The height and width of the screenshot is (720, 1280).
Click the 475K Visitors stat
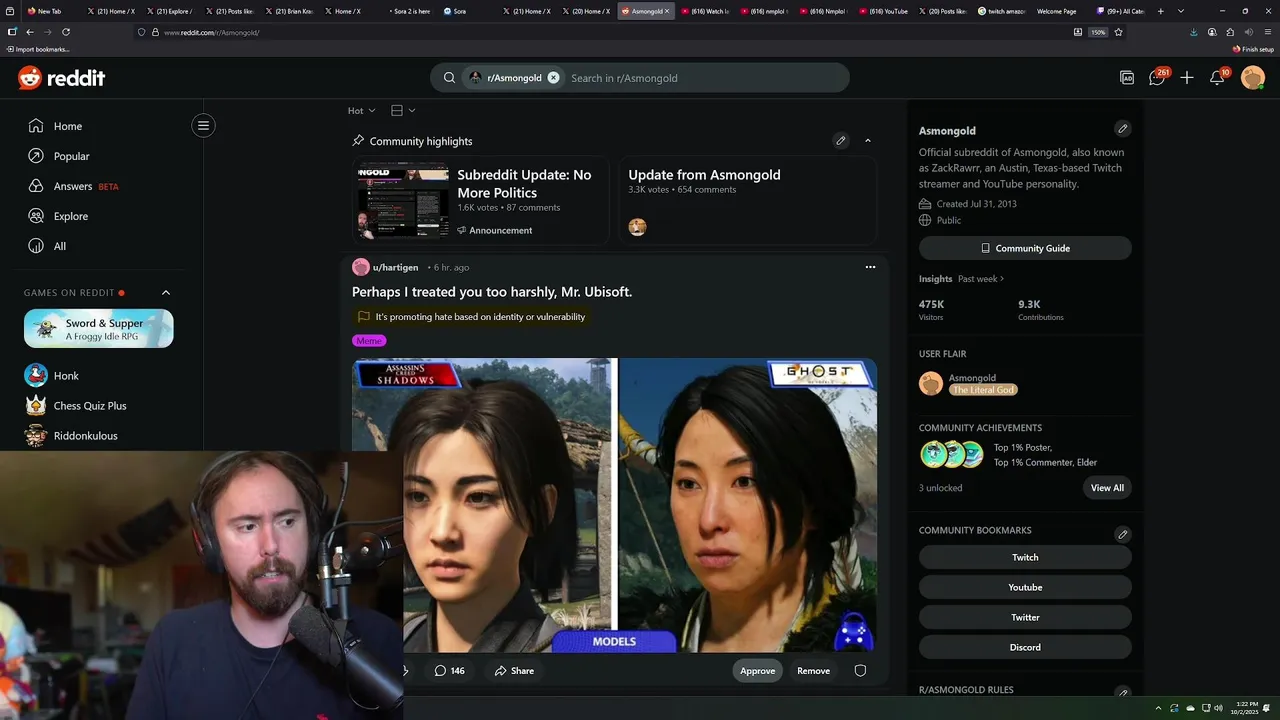(933, 309)
